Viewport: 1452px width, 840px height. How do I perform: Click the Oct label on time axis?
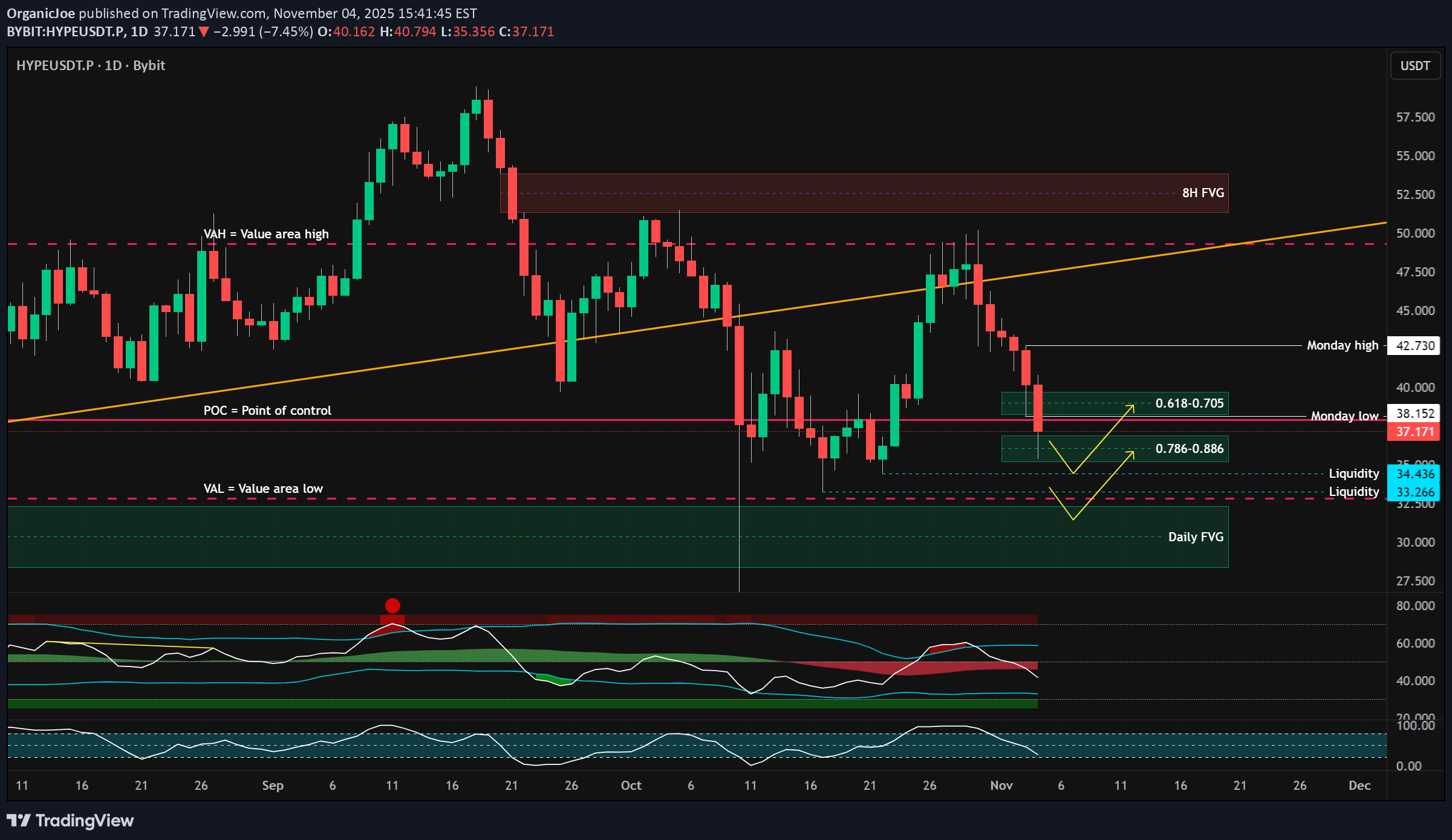(x=631, y=785)
